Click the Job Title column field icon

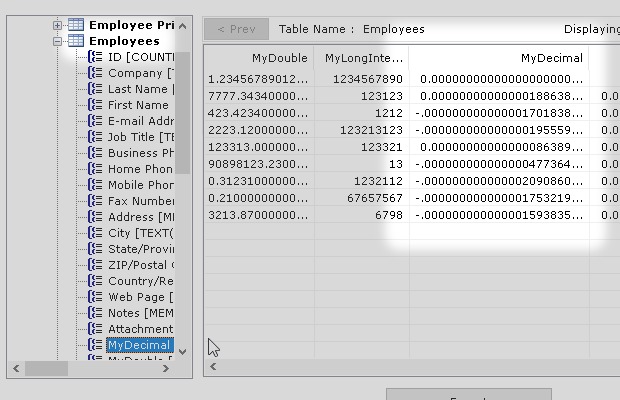96,137
